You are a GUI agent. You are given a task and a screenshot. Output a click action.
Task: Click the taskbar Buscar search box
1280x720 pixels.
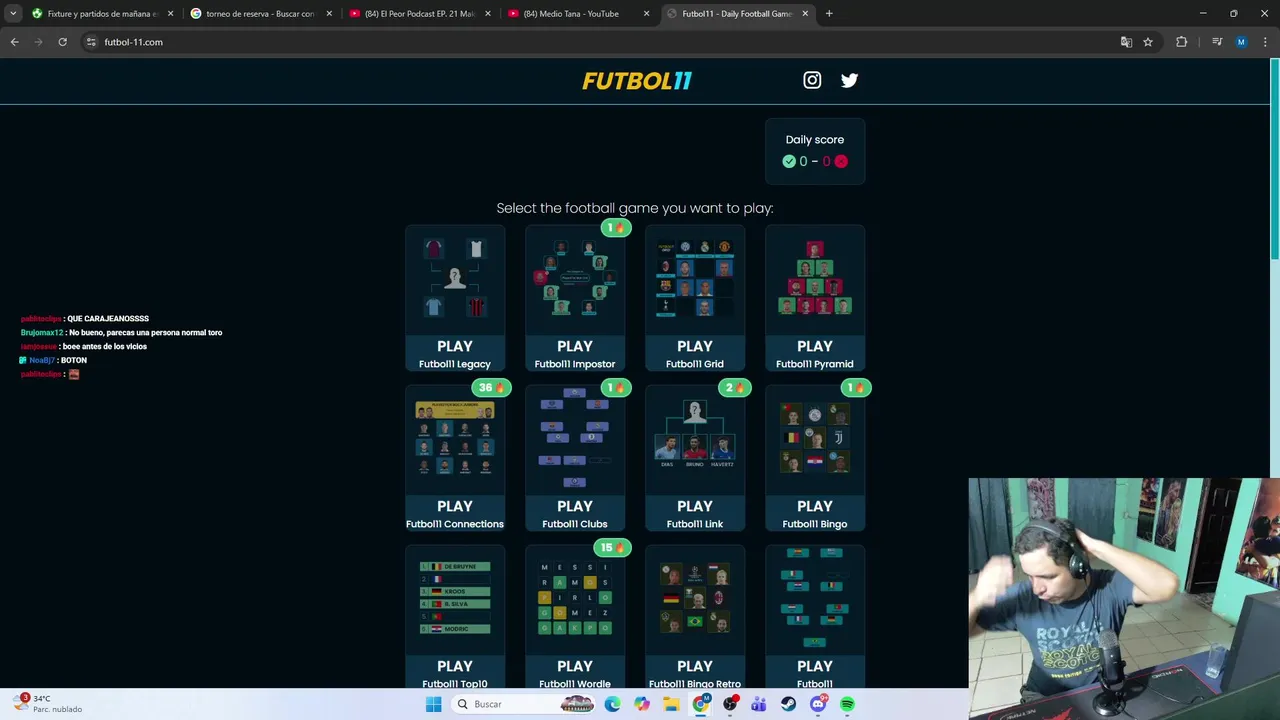(524, 704)
